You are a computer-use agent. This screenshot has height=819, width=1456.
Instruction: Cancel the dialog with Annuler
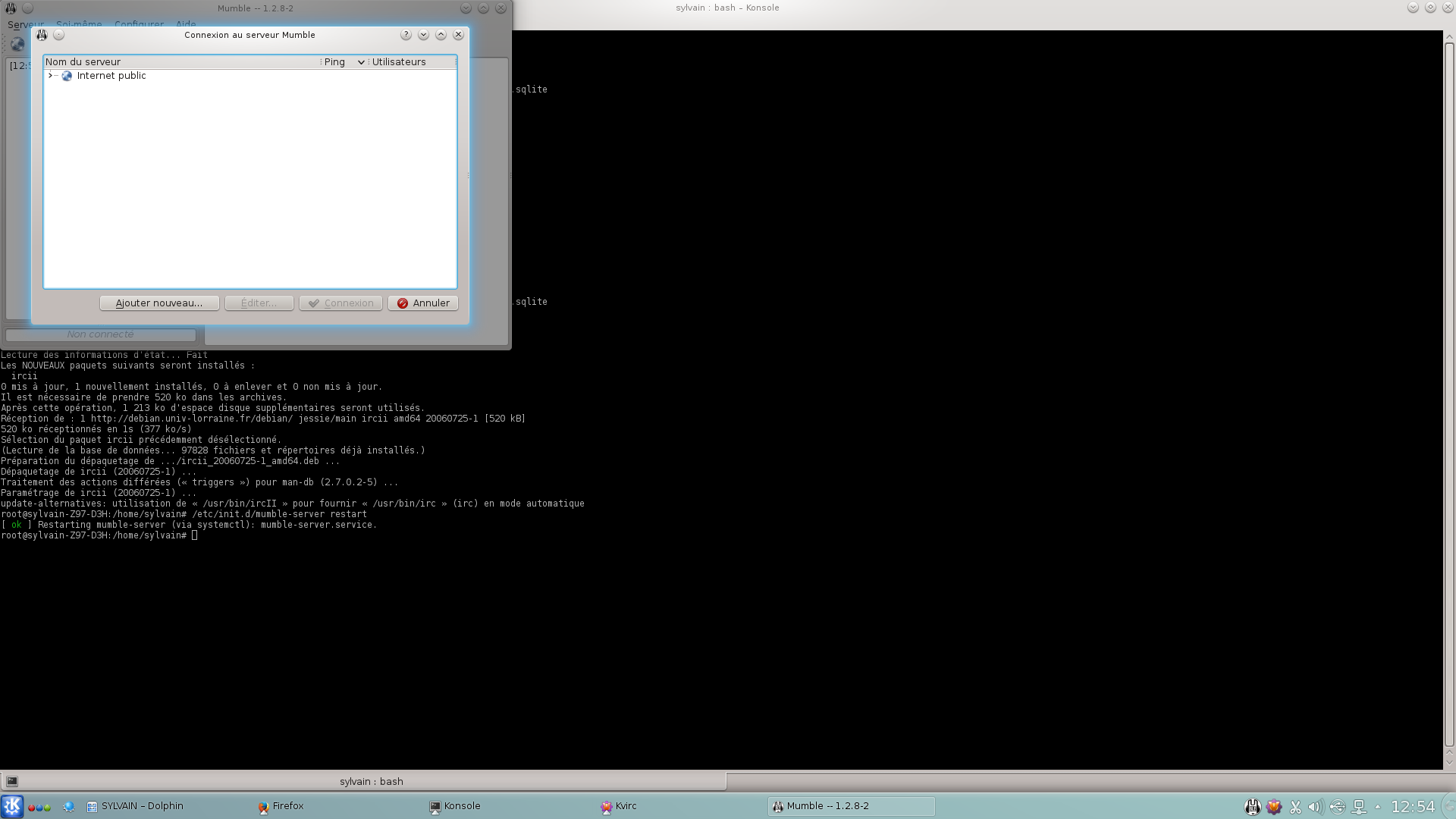423,303
